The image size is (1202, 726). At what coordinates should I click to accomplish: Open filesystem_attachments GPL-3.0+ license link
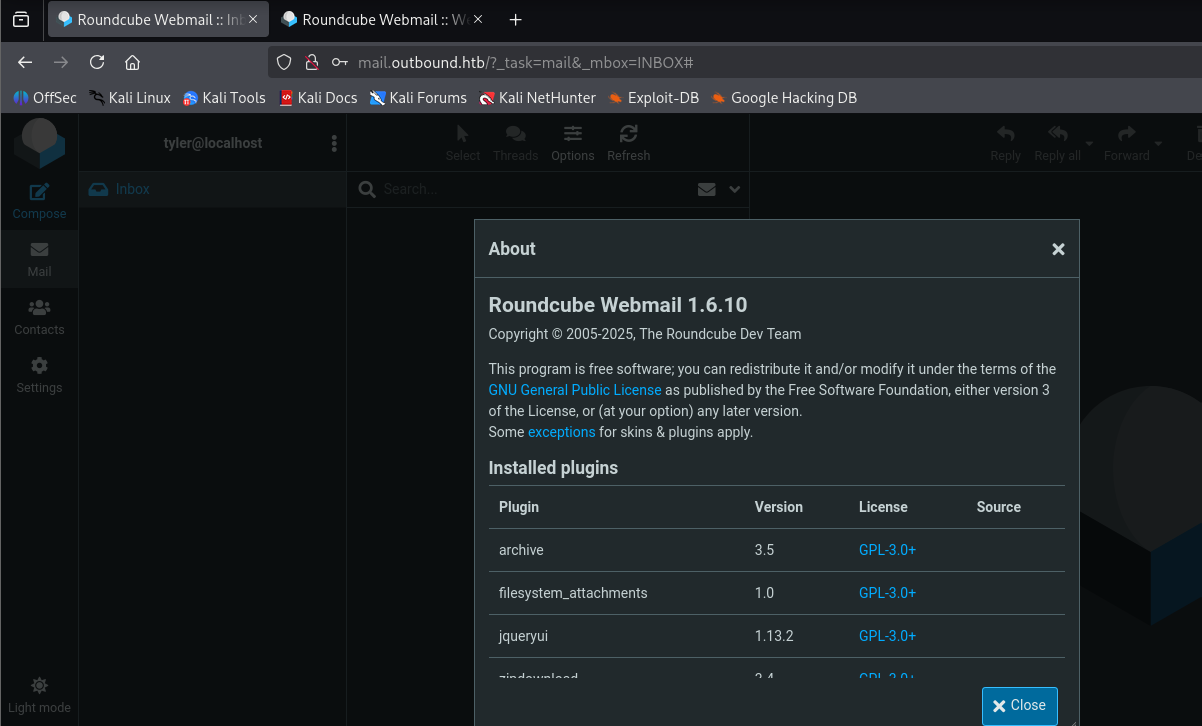coord(888,593)
